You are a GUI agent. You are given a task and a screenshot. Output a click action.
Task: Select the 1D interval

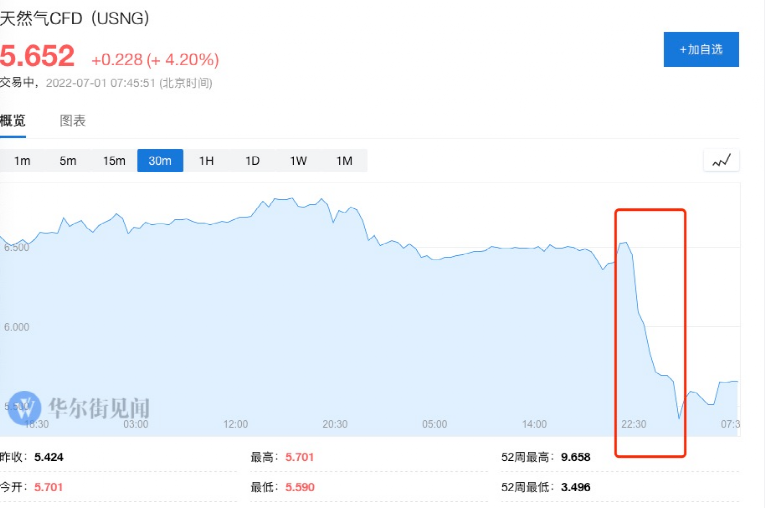click(252, 161)
